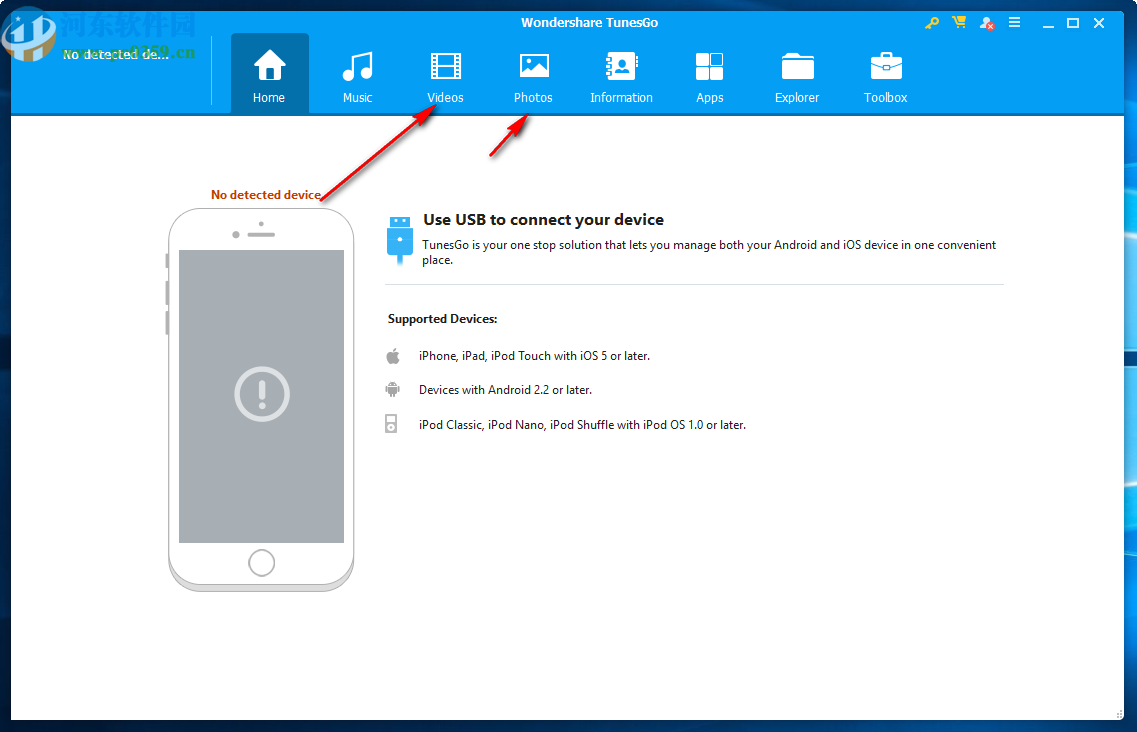Click 'Devices with Android 2.2 or later' line
Screen dimensions: 1137x732
[505, 390]
